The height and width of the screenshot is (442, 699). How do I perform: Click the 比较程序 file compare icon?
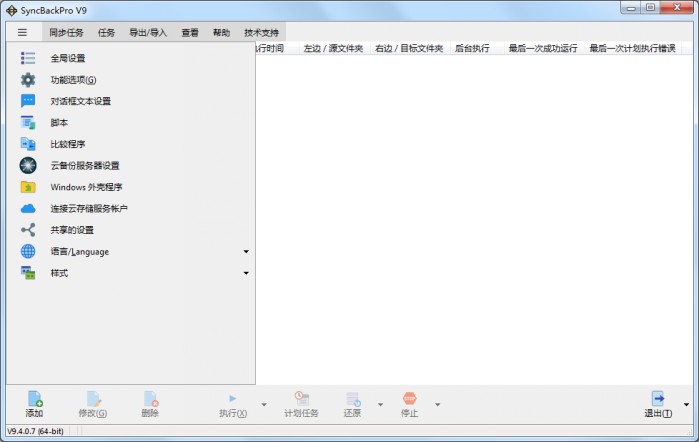[x=28, y=144]
